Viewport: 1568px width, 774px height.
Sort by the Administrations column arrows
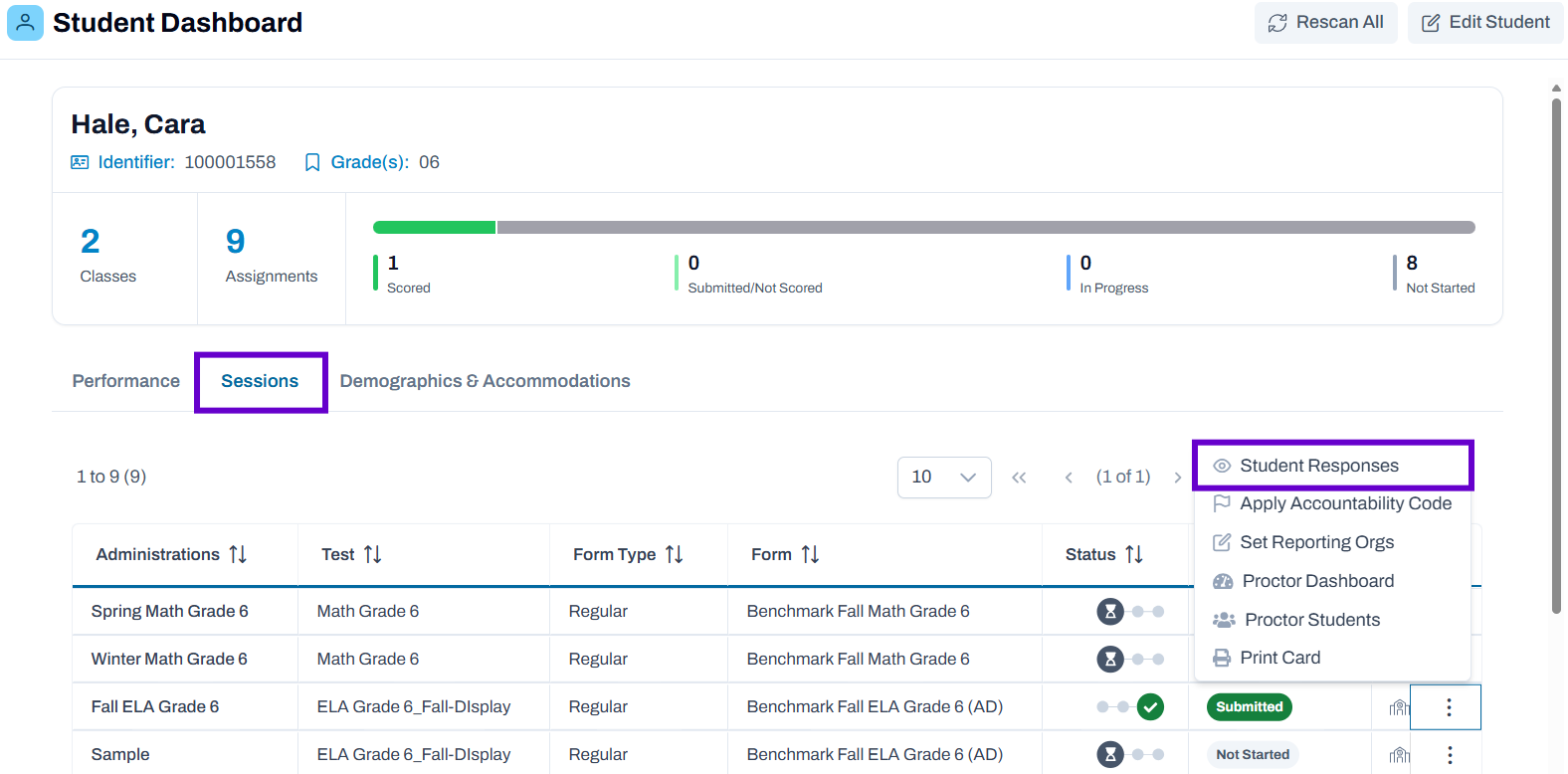coord(238,554)
